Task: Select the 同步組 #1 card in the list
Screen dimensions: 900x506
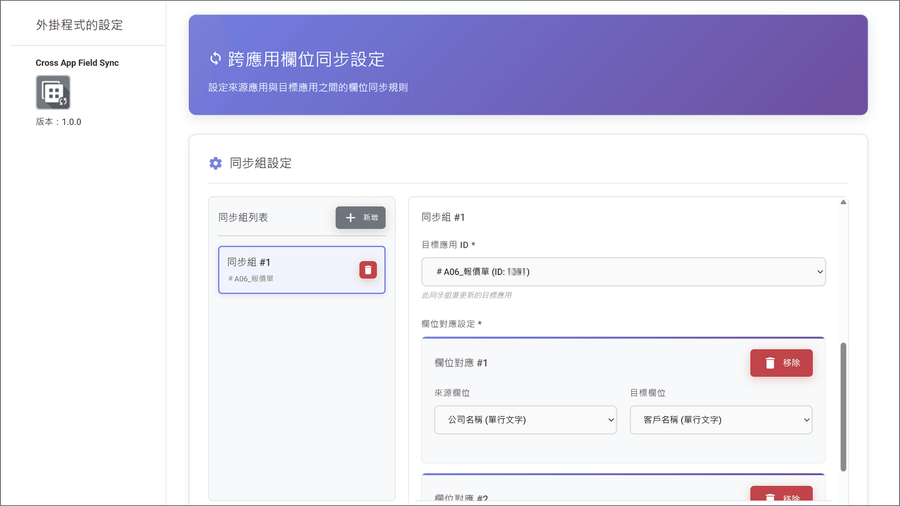Action: click(301, 270)
